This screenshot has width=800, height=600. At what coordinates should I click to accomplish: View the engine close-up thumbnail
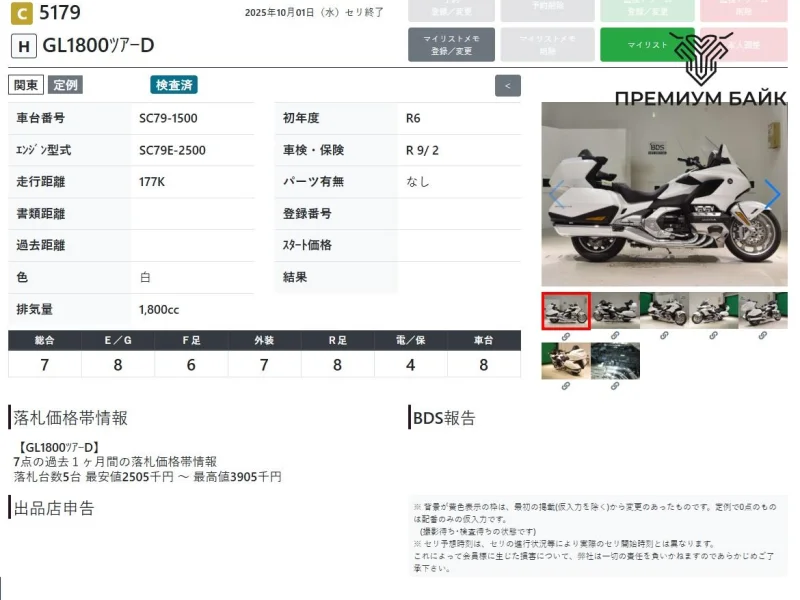click(x=615, y=361)
